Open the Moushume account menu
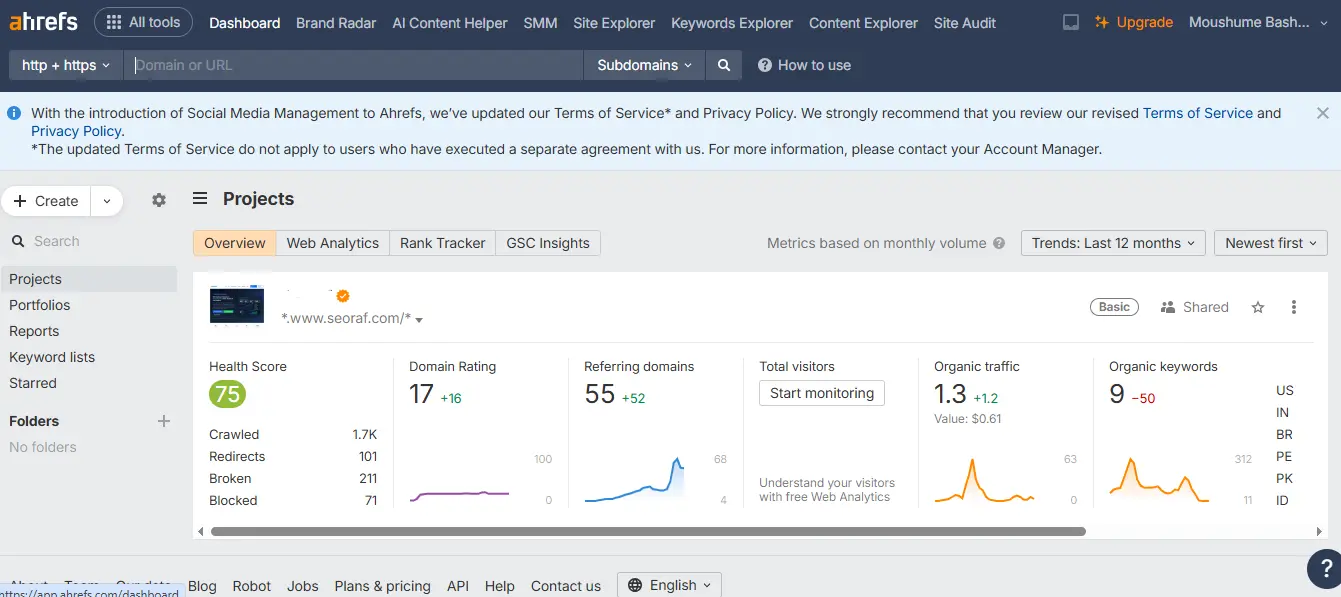 1259,22
